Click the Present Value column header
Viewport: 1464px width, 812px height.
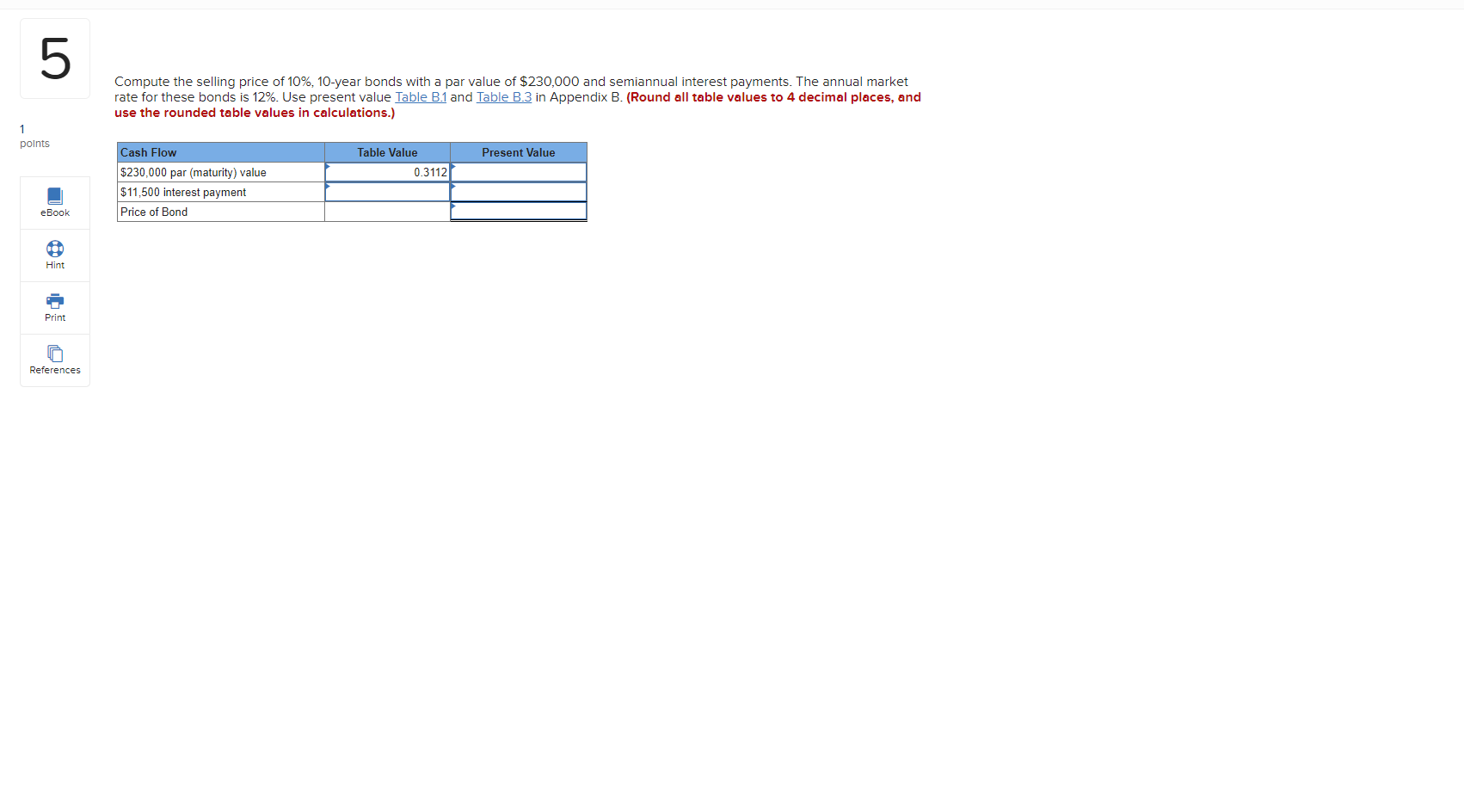tap(518, 152)
